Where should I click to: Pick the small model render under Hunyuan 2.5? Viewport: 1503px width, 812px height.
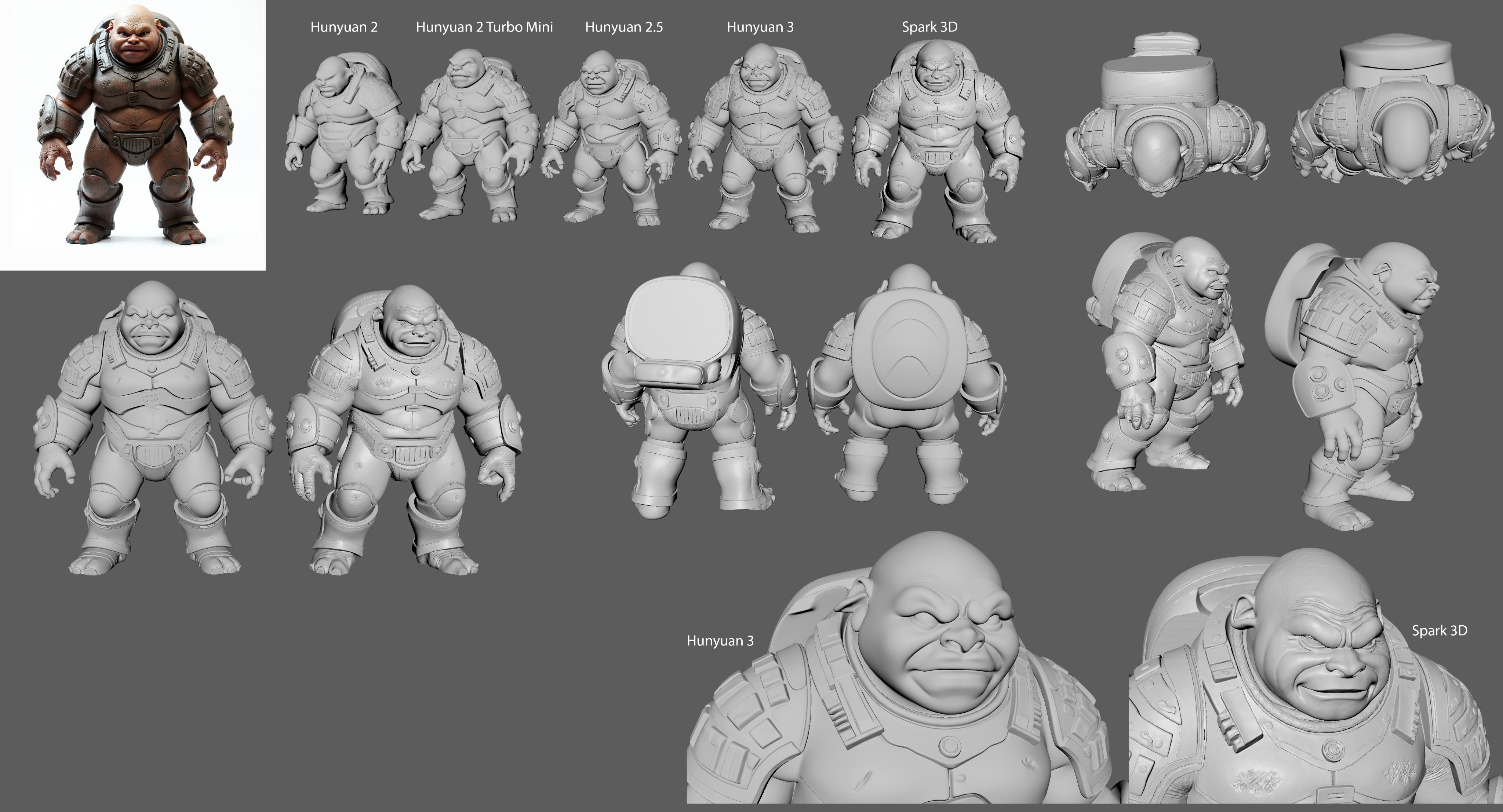[x=611, y=138]
